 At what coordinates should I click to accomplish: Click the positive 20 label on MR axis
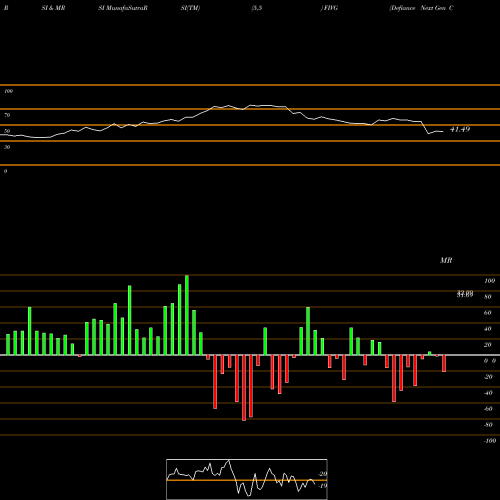[488, 345]
